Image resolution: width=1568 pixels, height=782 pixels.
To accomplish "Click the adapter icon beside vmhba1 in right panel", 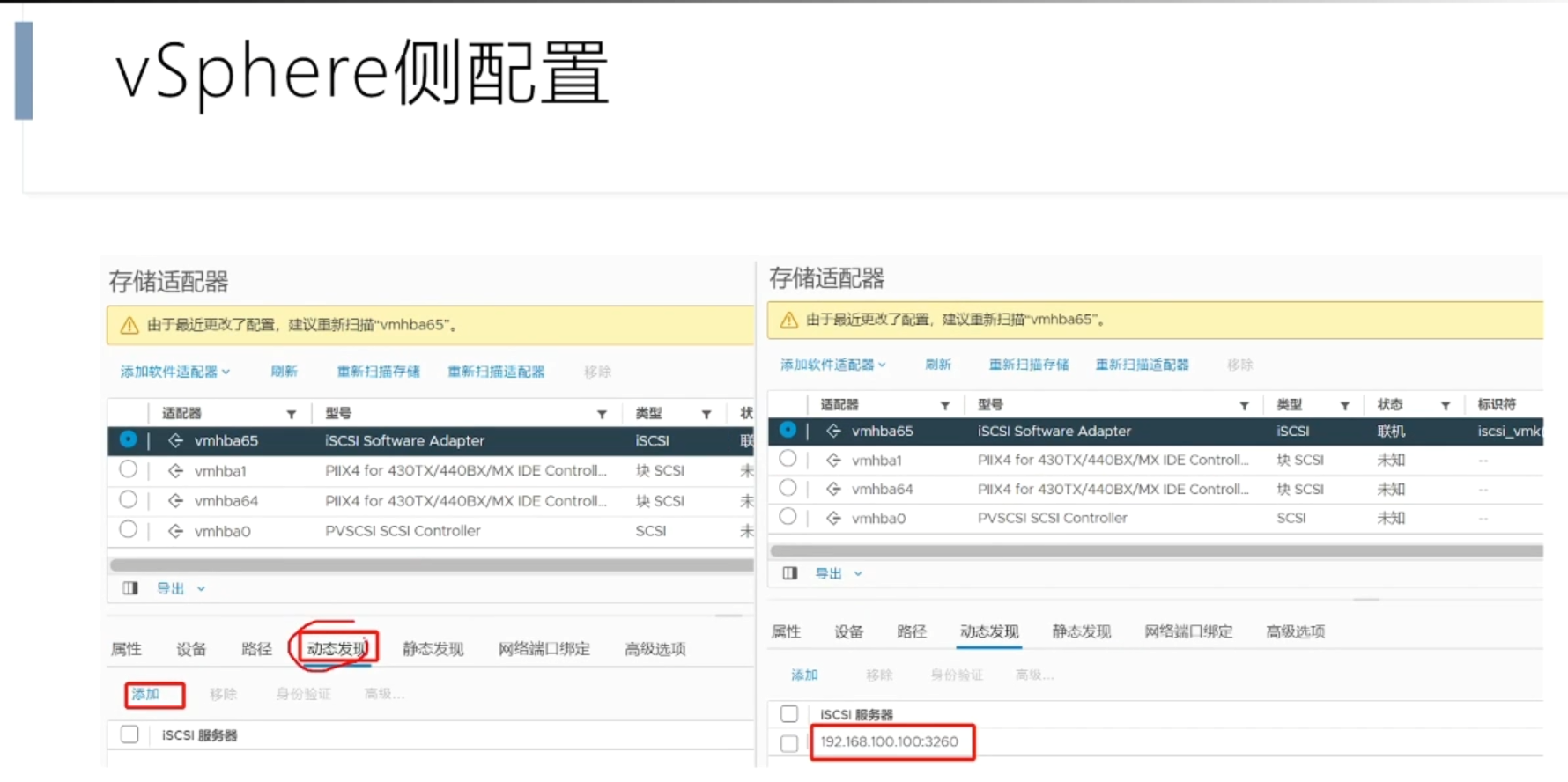I will click(x=833, y=460).
